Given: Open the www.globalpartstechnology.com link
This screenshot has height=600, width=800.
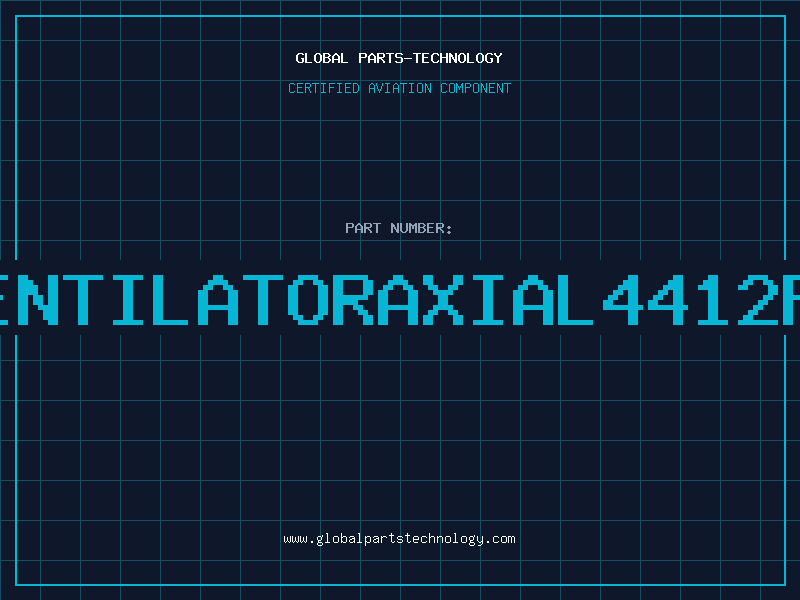Looking at the screenshot, I should point(399,539).
